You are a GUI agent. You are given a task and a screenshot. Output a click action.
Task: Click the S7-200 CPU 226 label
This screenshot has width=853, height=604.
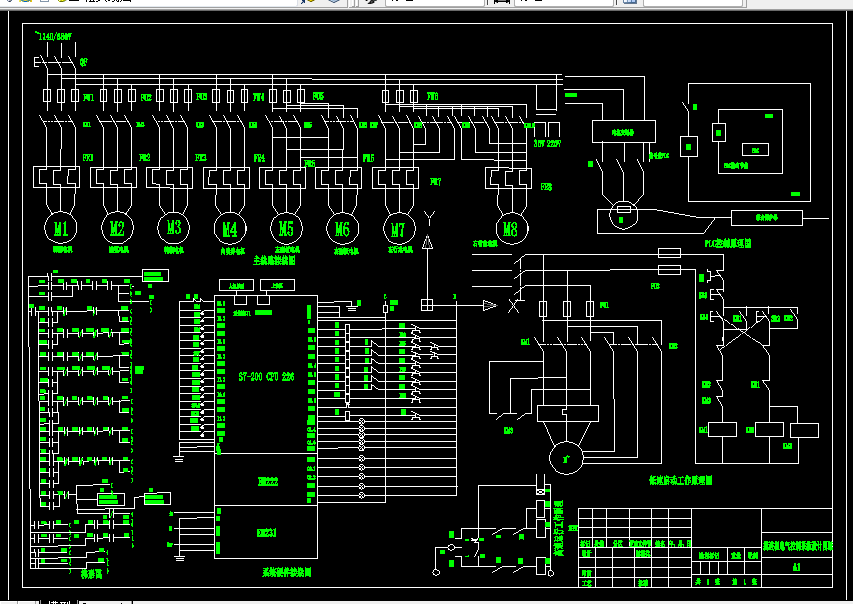click(267, 377)
